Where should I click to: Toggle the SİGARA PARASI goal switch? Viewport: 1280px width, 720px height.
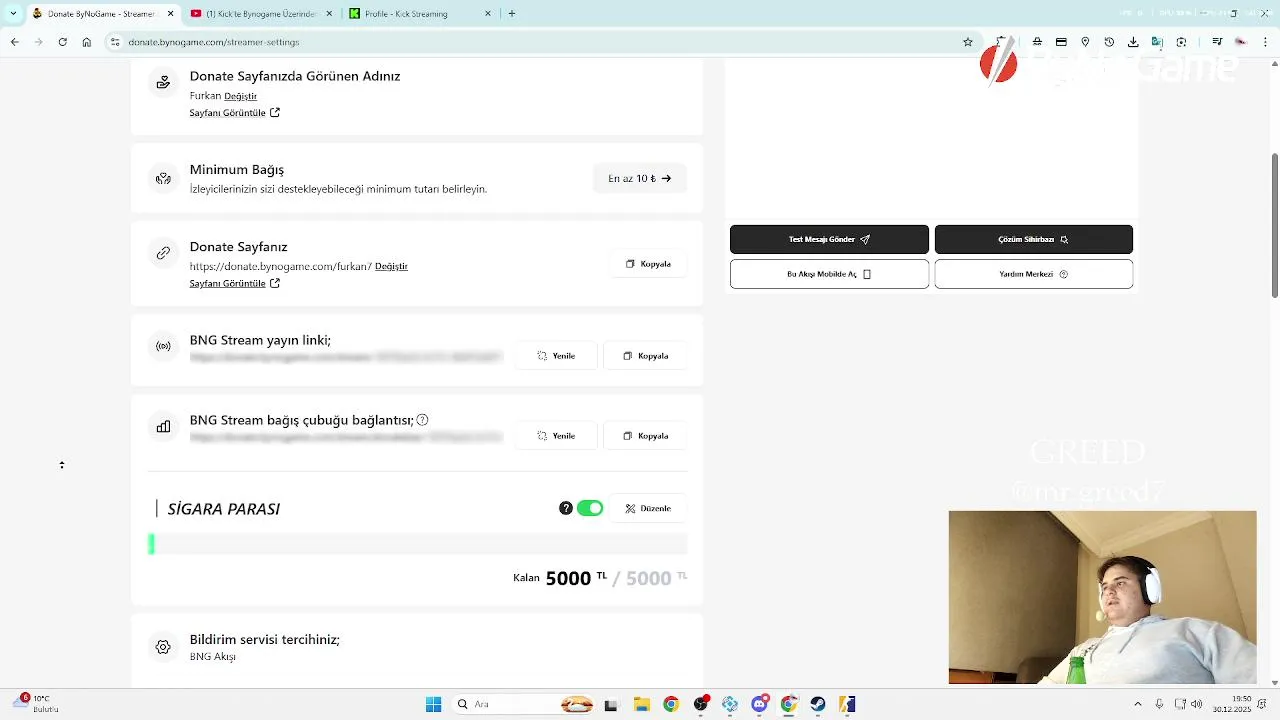pos(590,508)
